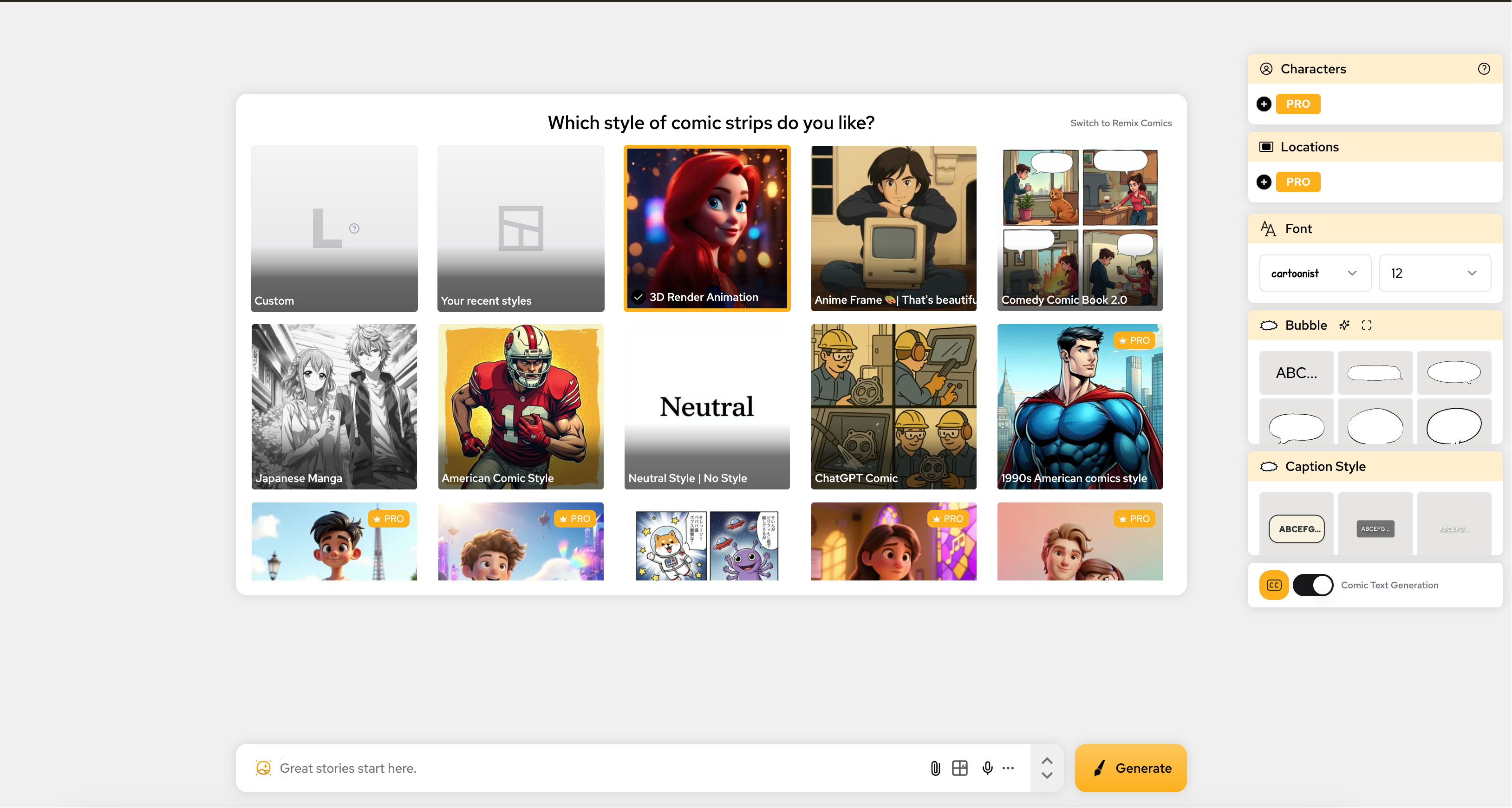
Task: Click the CC icon beside Comic Text Generation
Action: (x=1273, y=585)
